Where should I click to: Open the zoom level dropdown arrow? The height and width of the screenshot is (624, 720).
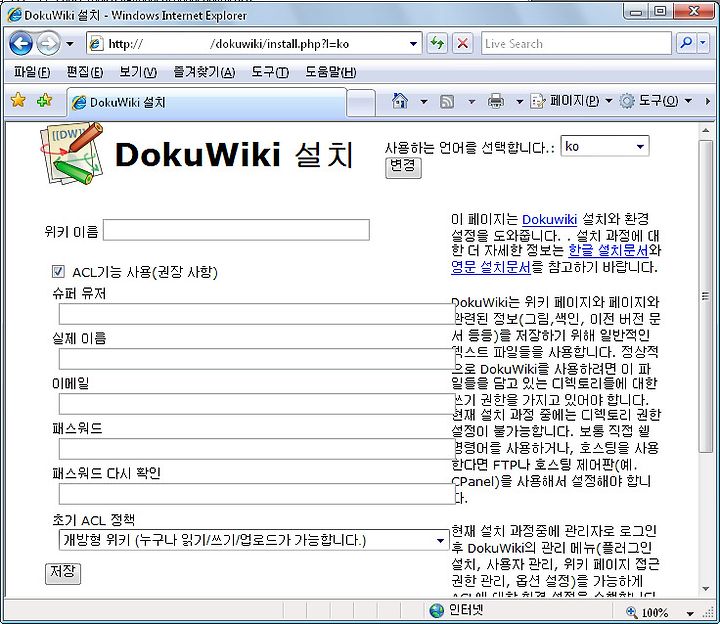click(x=690, y=613)
